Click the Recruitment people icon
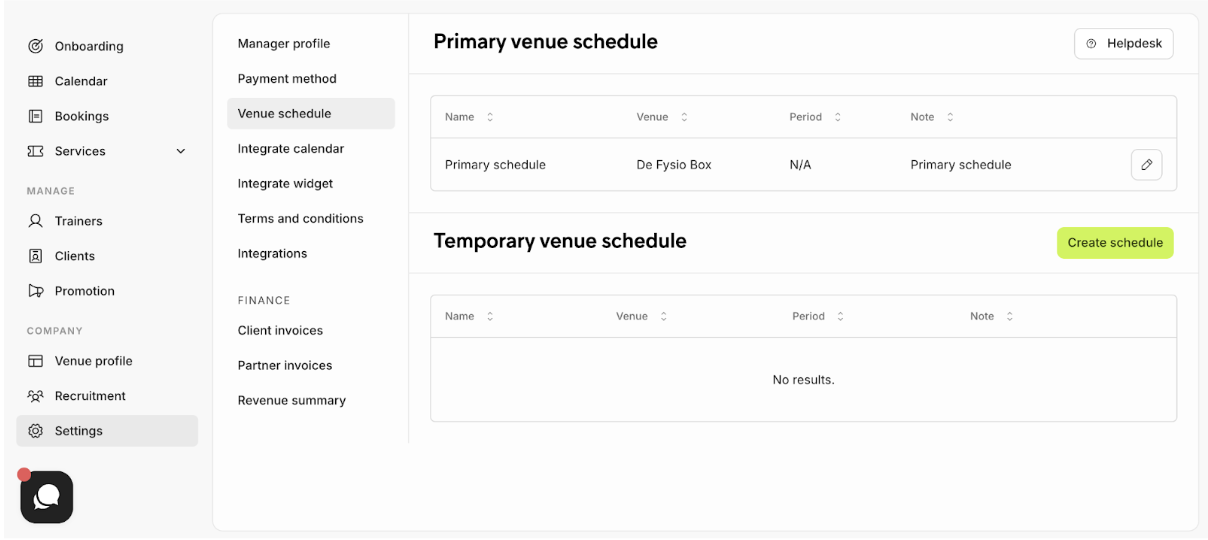The width and height of the screenshot is (1208, 540). 36,396
